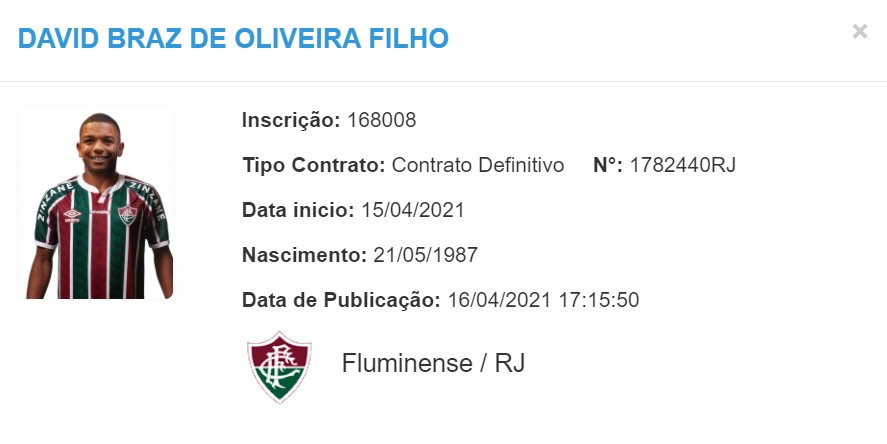Viewport: 887px width, 444px height.
Task: Select the player name heading
Action: pyautogui.click(x=233, y=38)
